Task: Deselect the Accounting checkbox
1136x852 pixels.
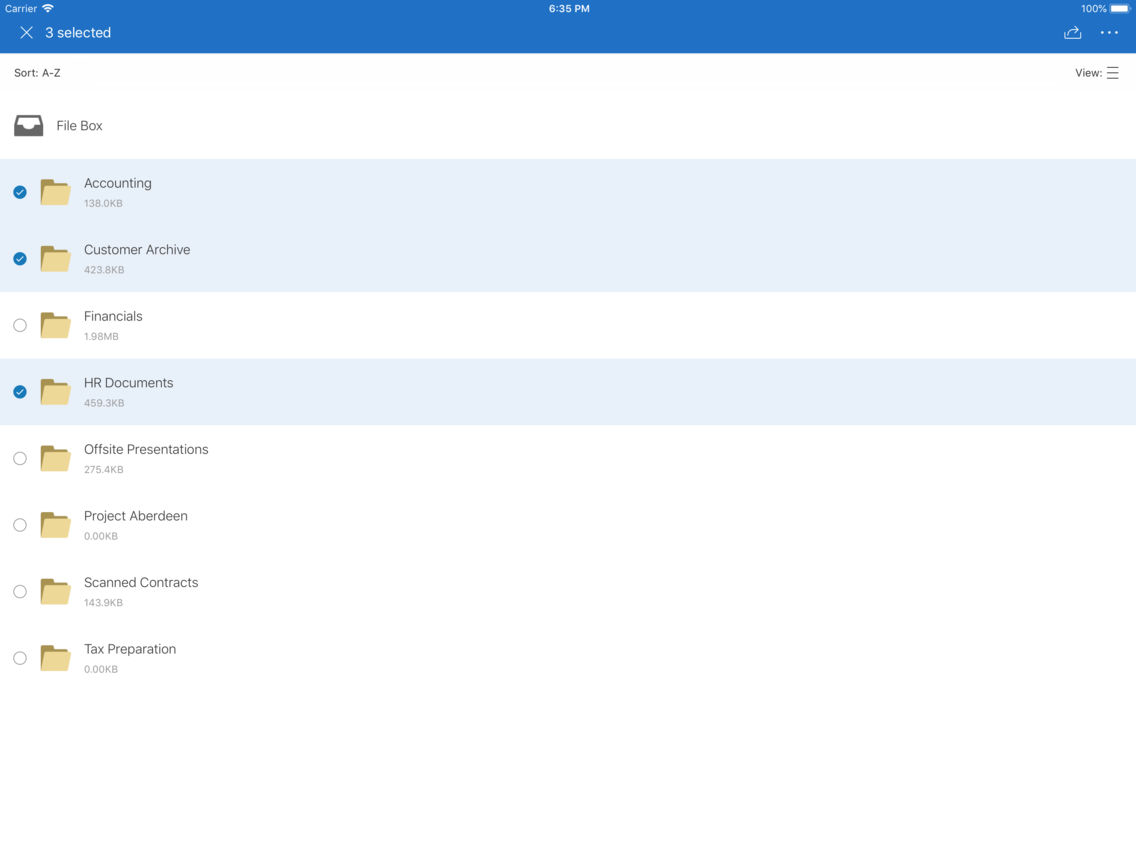Action: click(x=19, y=192)
